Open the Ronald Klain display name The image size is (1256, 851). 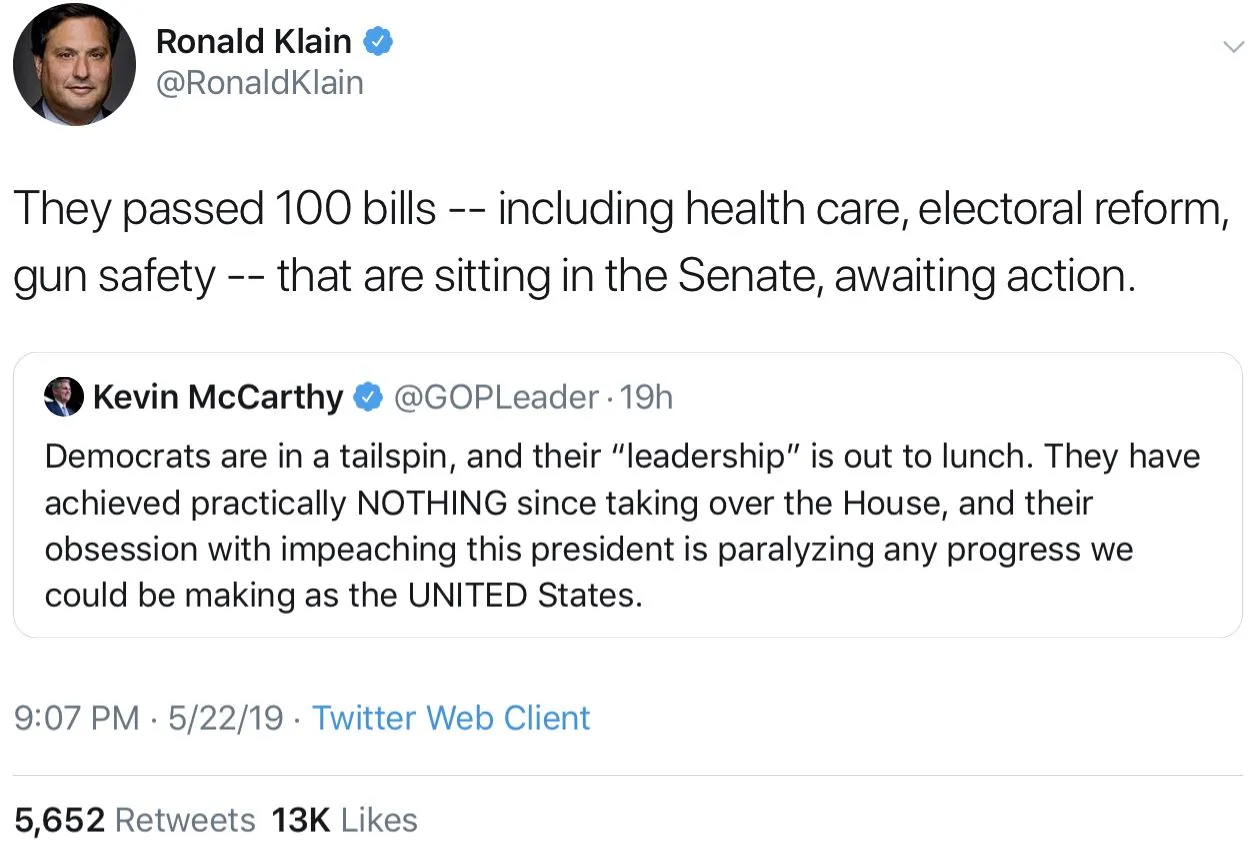click(x=254, y=41)
